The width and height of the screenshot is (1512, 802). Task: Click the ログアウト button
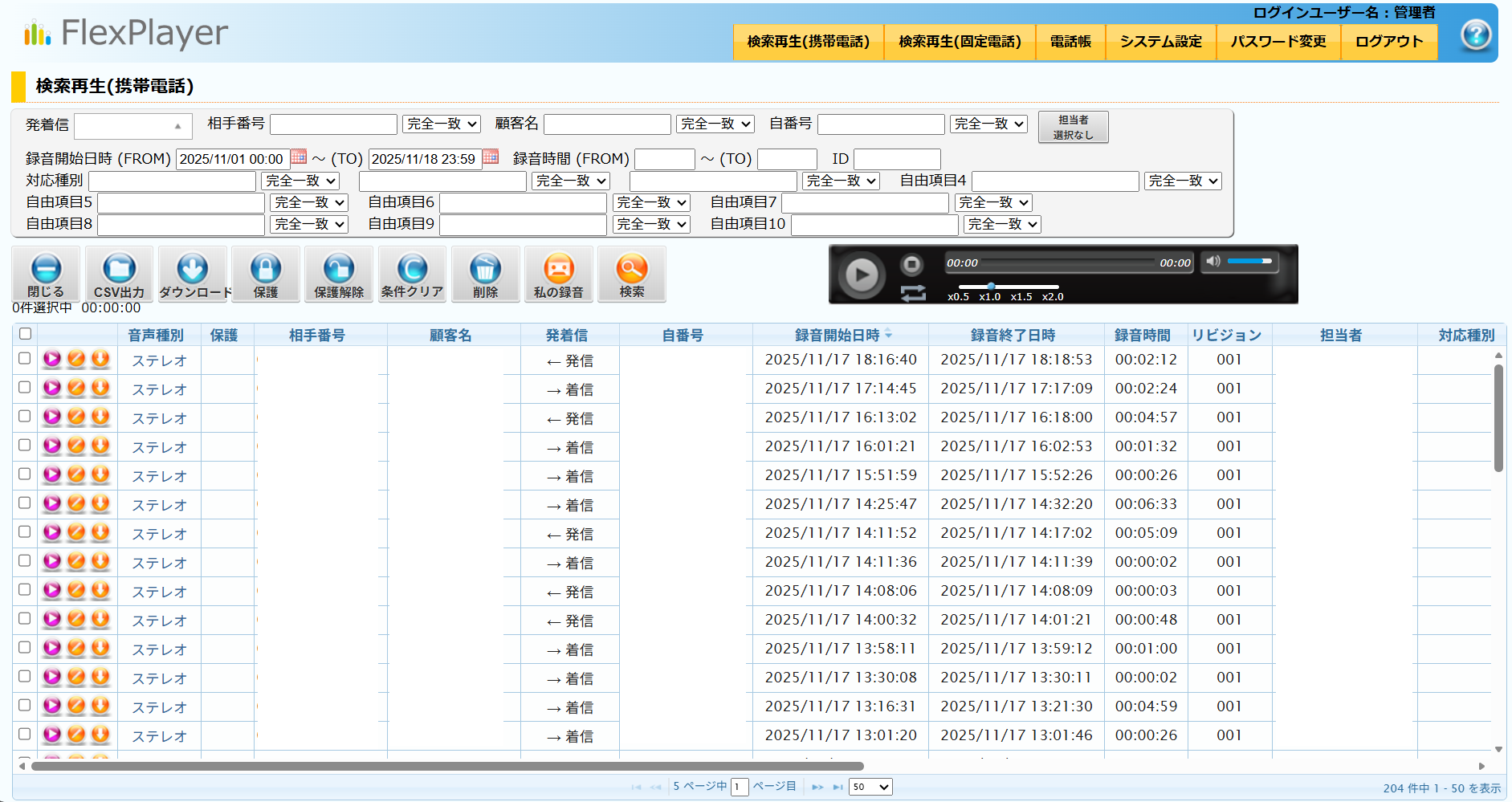1388,42
